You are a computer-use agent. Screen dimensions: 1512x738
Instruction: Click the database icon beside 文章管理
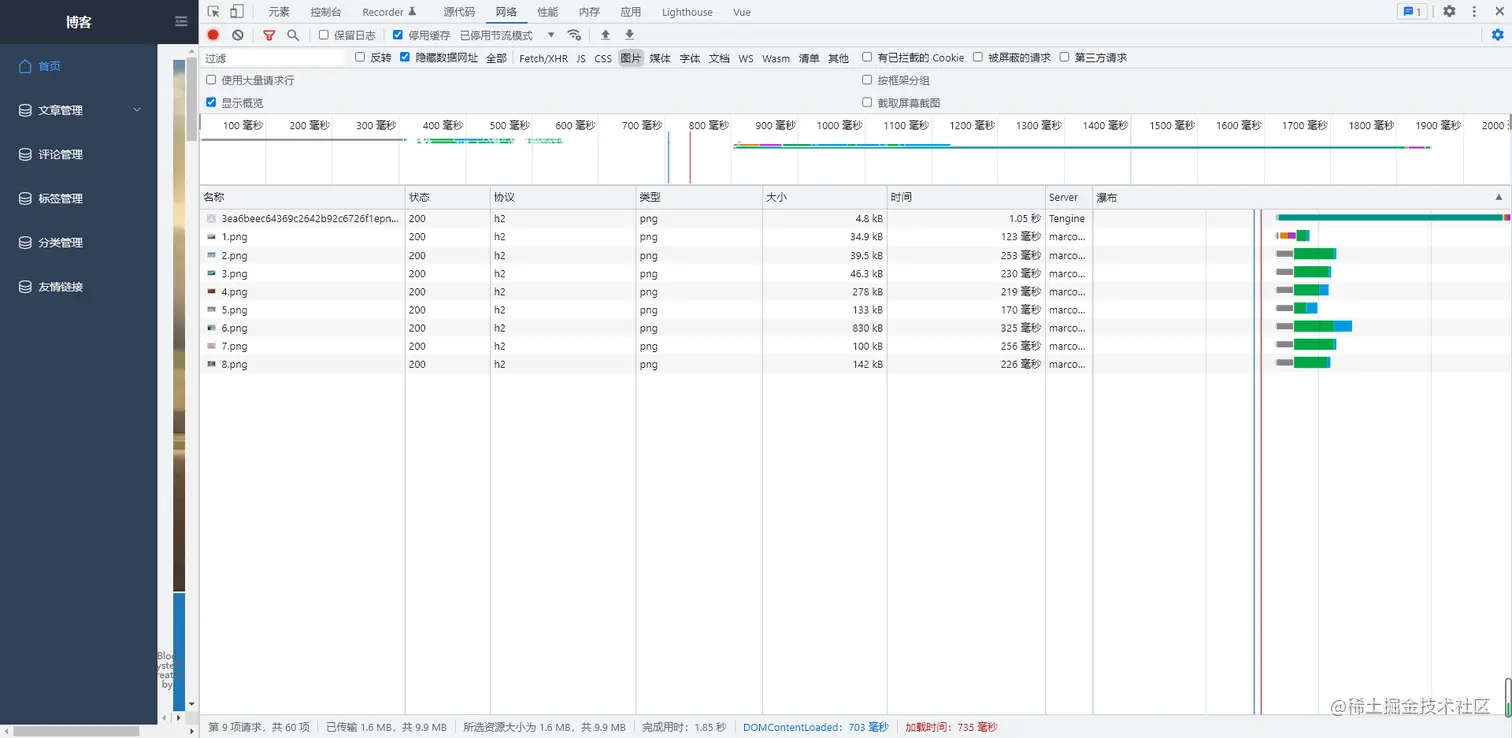point(26,111)
